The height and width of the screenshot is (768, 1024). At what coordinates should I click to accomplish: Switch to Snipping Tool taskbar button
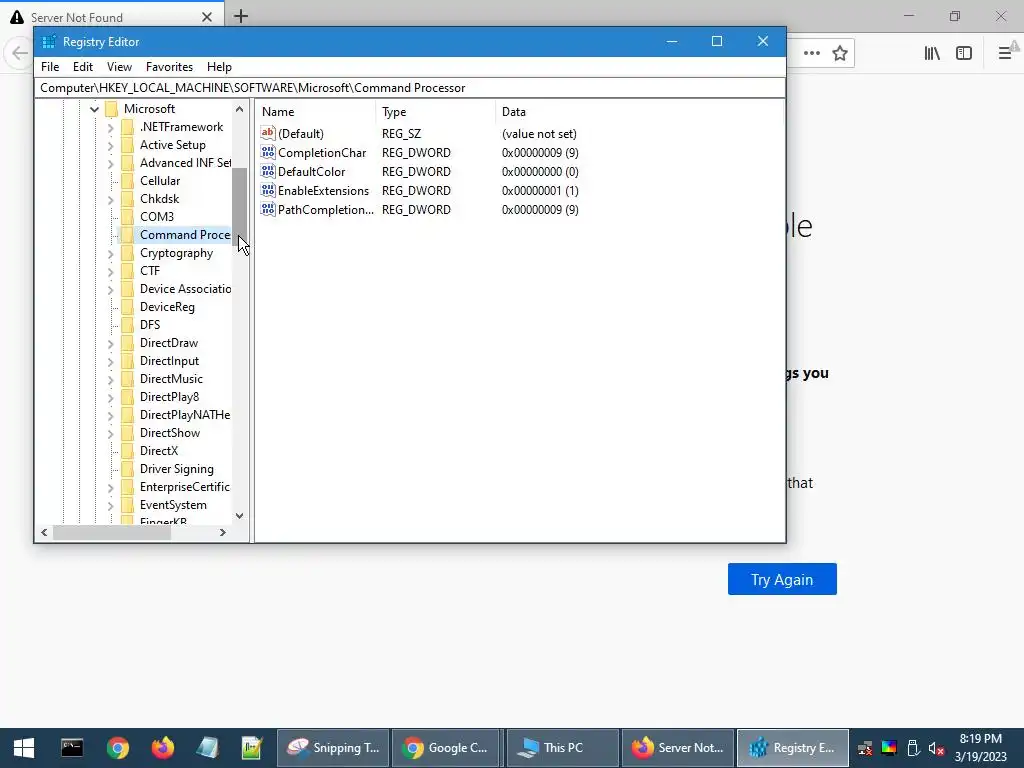(x=333, y=748)
